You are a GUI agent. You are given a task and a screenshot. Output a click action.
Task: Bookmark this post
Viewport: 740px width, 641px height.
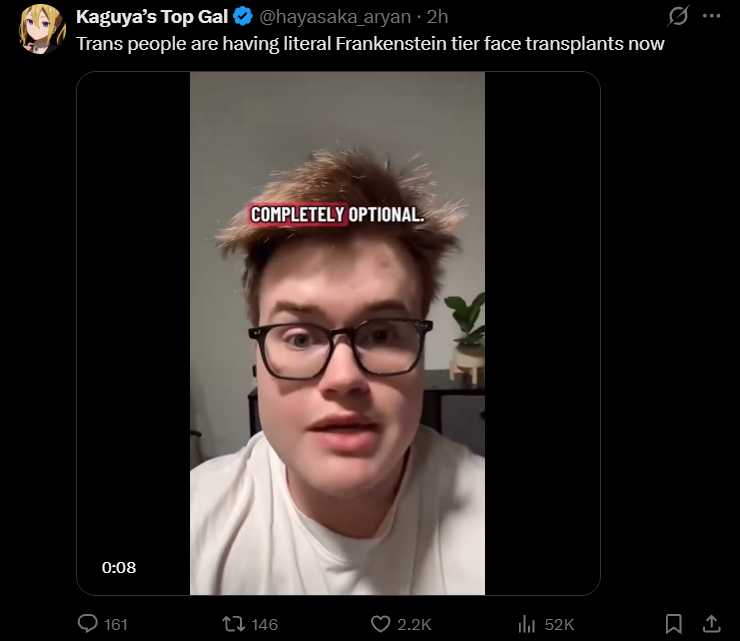pos(673,624)
